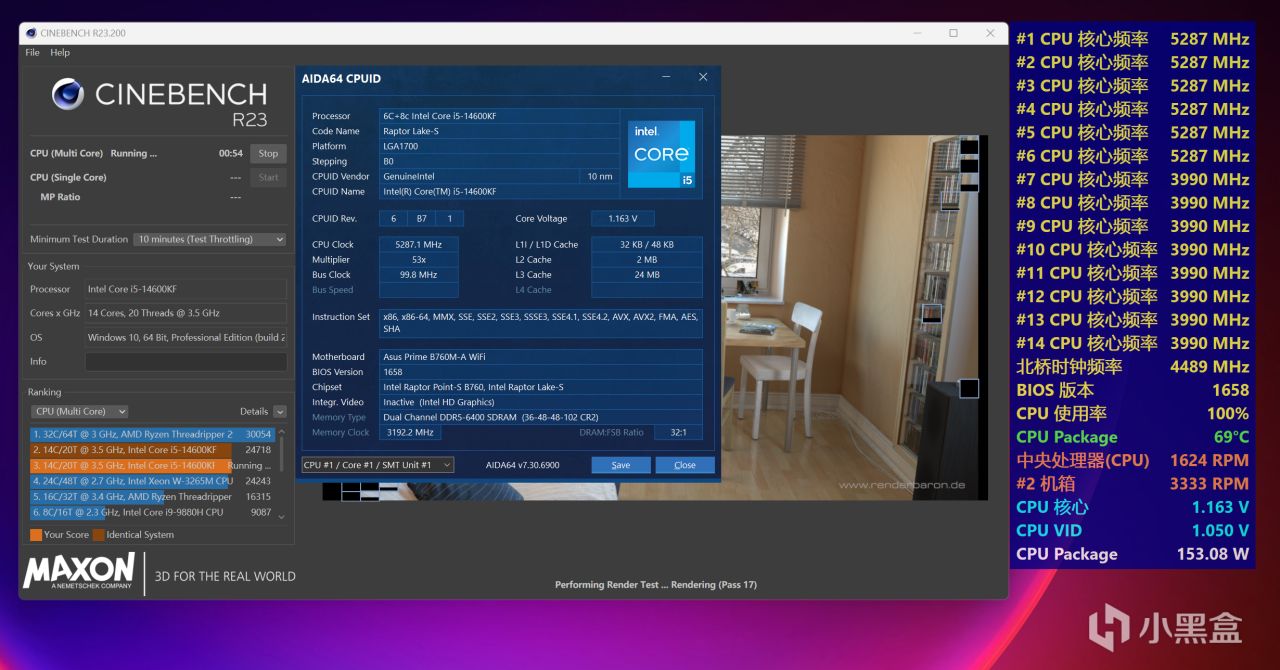
Task: Click the CPU (Multi Core) Running label
Action: pyautogui.click(x=94, y=153)
